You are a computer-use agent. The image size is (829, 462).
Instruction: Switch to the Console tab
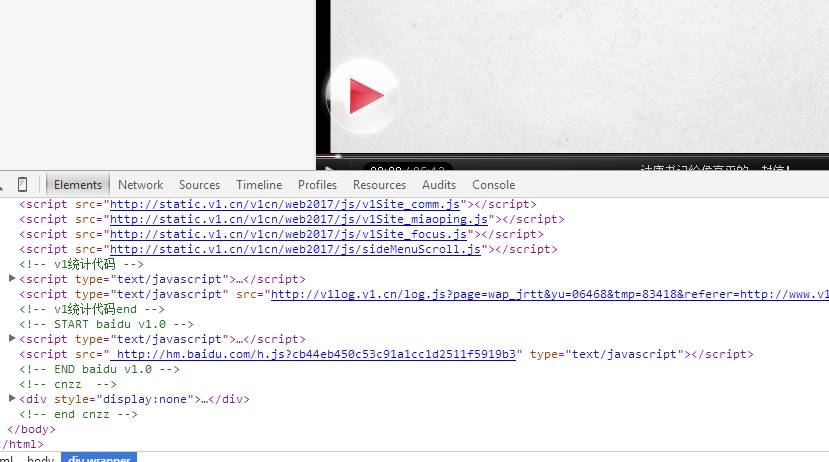pyautogui.click(x=493, y=184)
